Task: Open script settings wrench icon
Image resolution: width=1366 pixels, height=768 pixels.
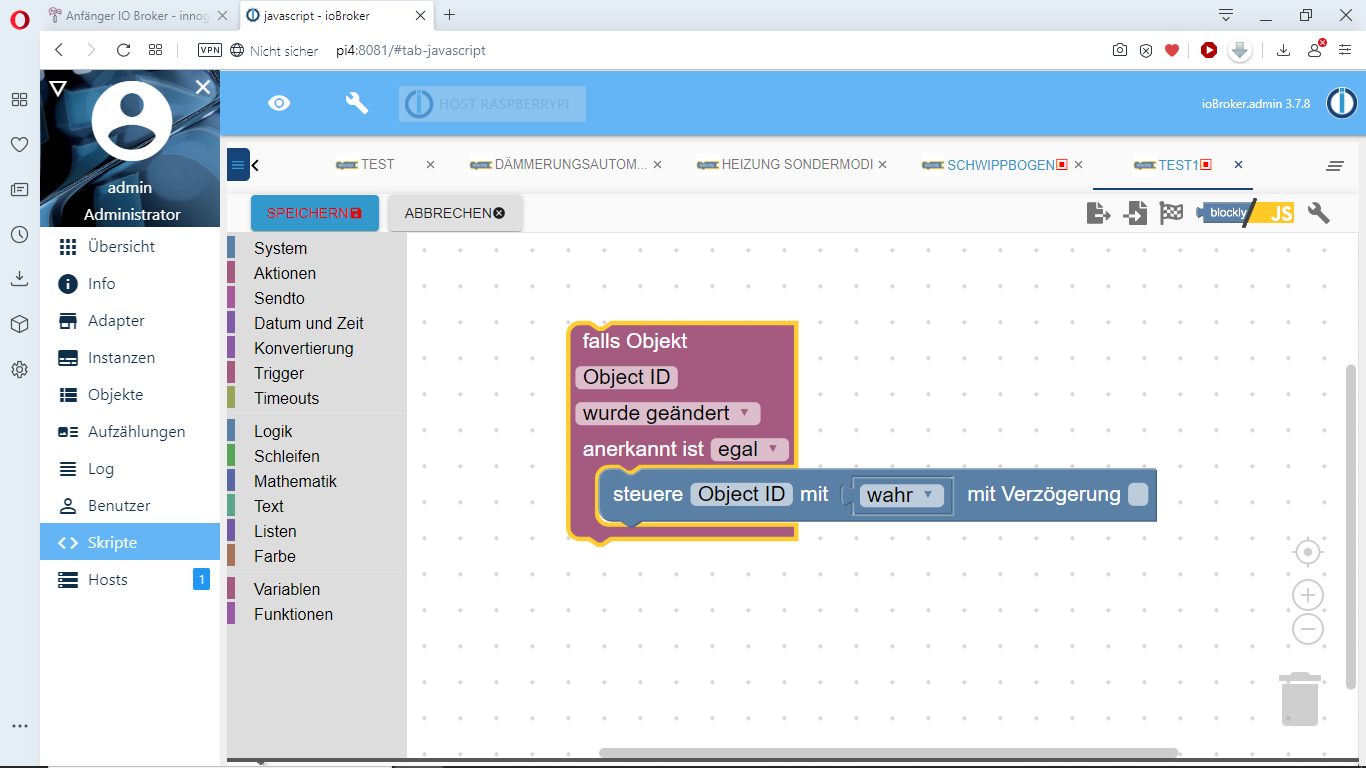Action: tap(1319, 213)
